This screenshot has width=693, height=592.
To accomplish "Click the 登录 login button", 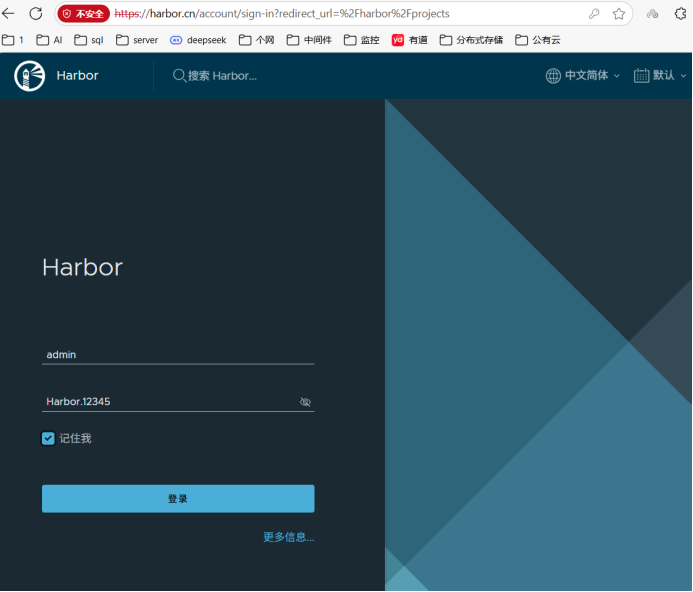I will 178,498.
